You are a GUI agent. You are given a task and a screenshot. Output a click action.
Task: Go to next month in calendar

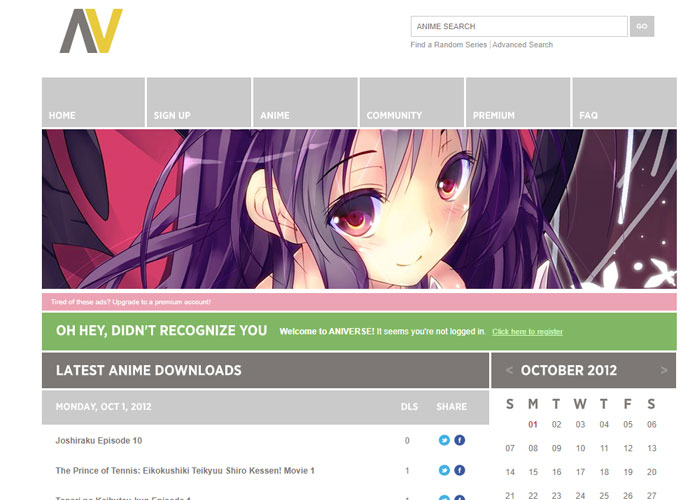tap(664, 370)
